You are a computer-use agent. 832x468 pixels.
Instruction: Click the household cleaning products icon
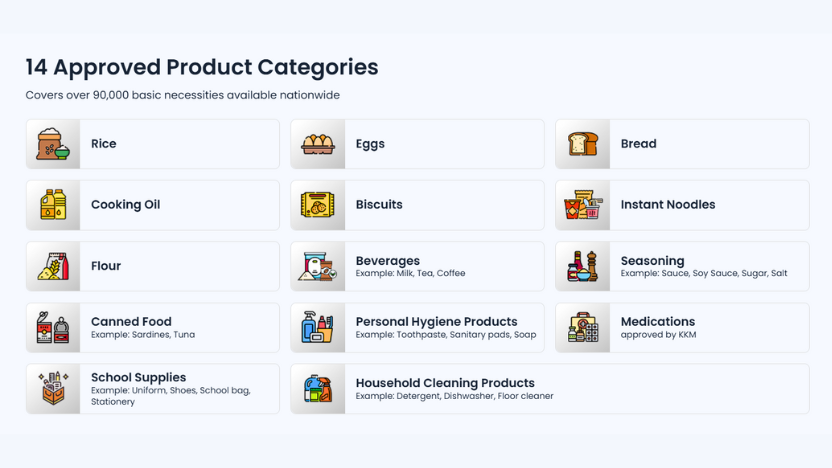318,389
